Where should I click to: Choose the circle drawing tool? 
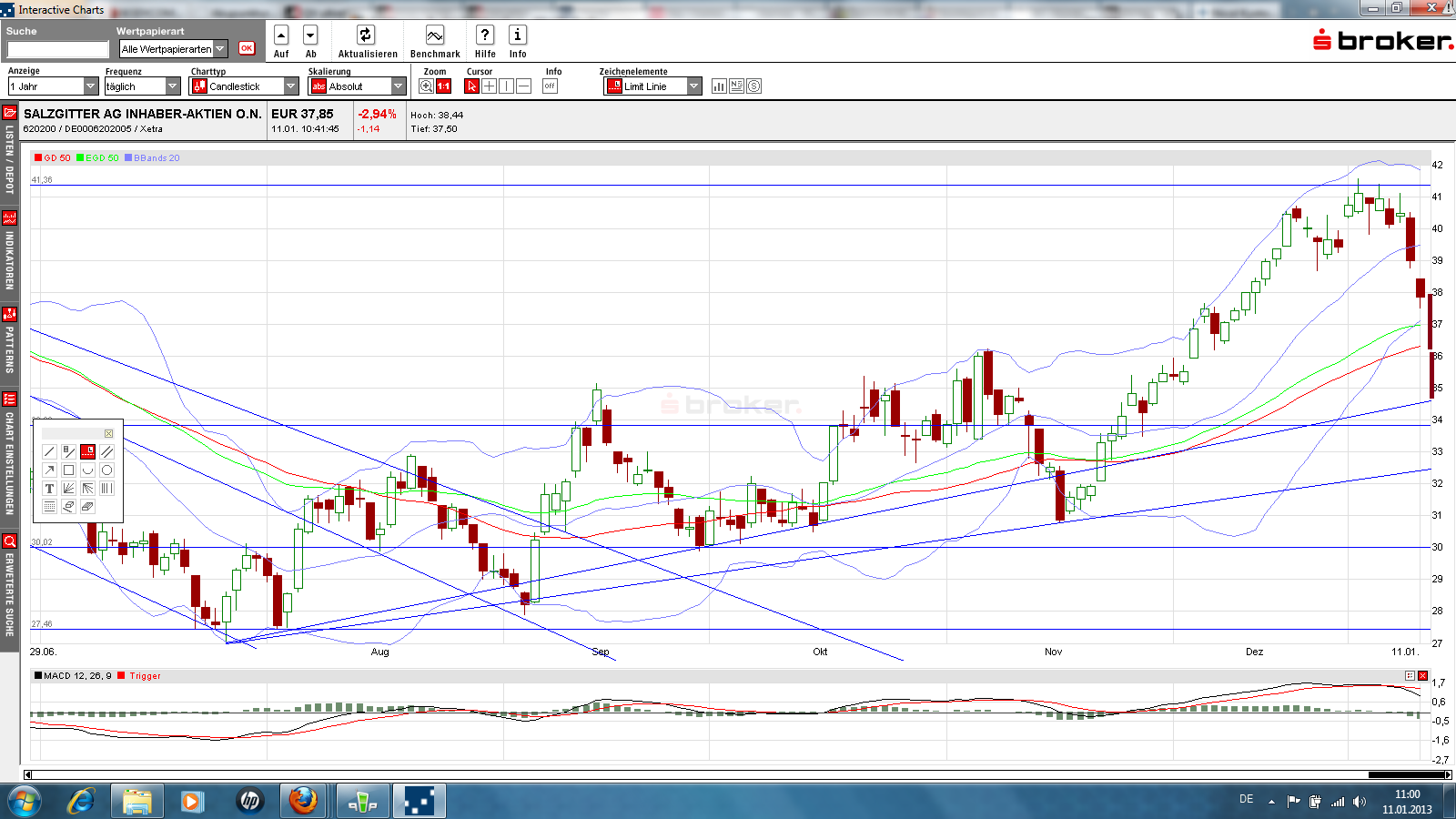click(106, 470)
